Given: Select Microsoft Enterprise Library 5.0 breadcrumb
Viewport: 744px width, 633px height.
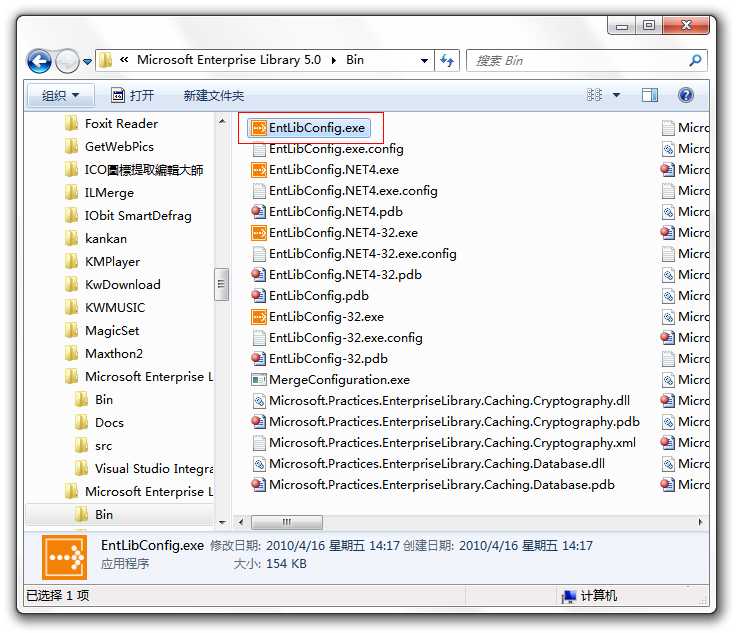Looking at the screenshot, I should pyautogui.click(x=229, y=60).
